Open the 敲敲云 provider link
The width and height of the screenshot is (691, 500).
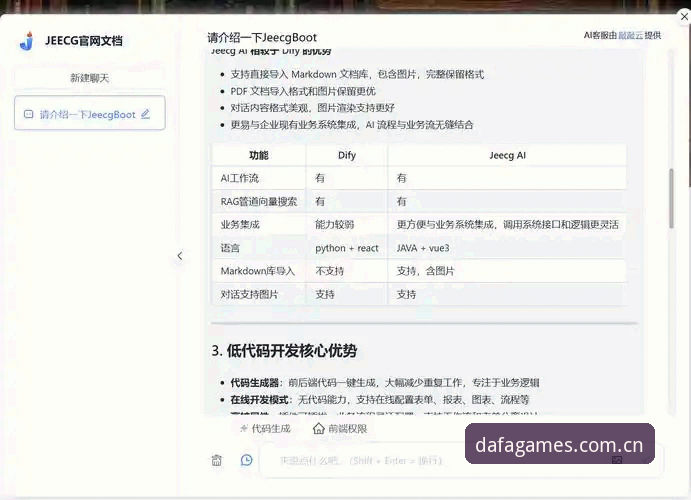coord(630,35)
